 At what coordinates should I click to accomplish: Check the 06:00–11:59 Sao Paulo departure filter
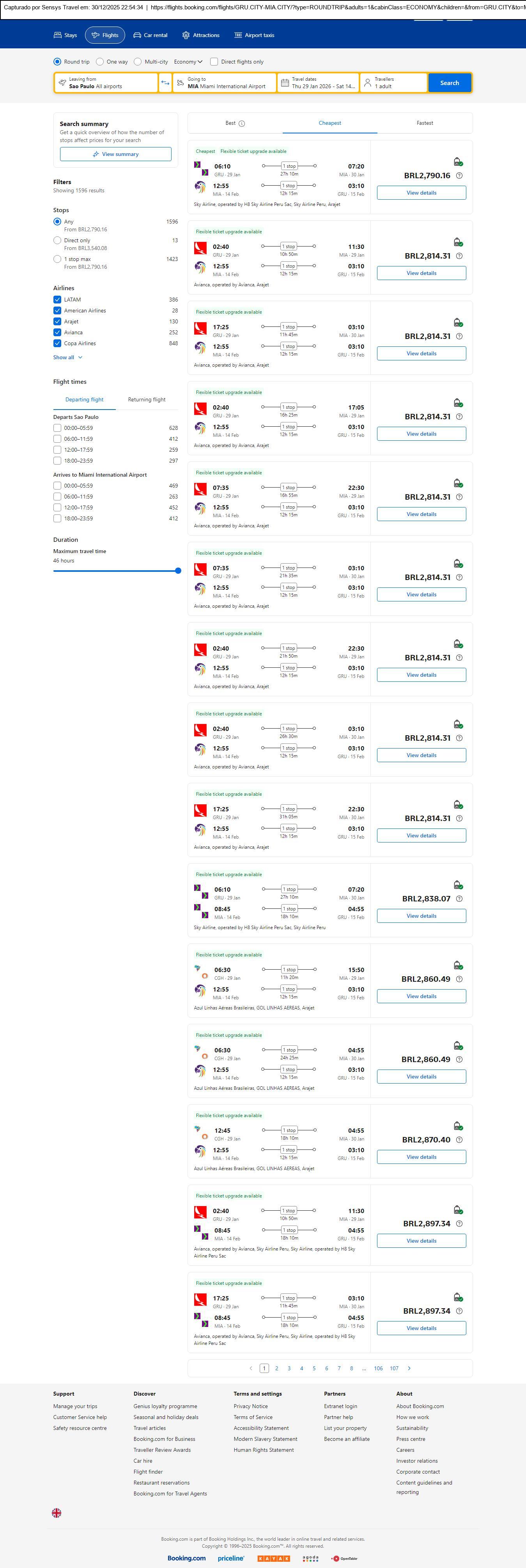pyautogui.click(x=57, y=439)
